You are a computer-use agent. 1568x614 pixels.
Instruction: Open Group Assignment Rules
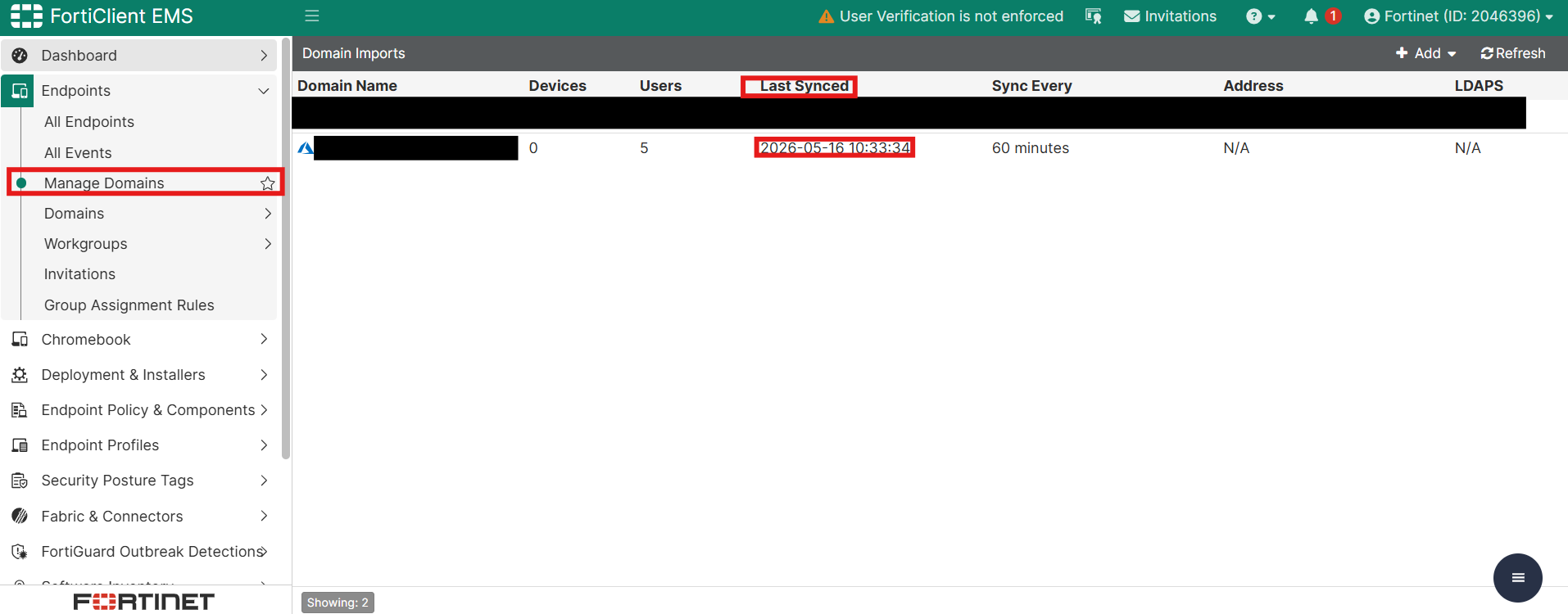(129, 305)
